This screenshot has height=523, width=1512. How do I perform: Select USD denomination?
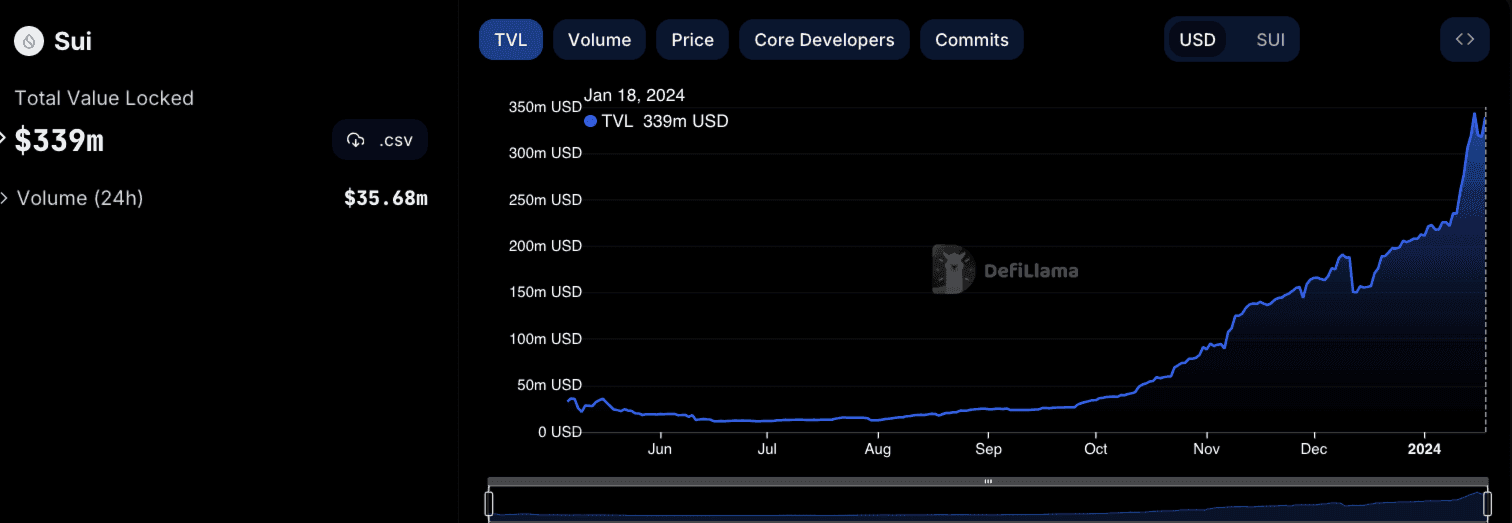tap(1197, 40)
